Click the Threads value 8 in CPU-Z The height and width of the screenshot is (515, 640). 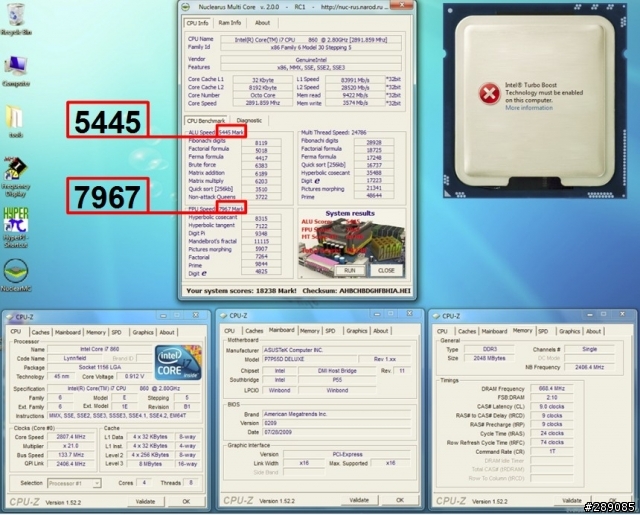coord(191,483)
